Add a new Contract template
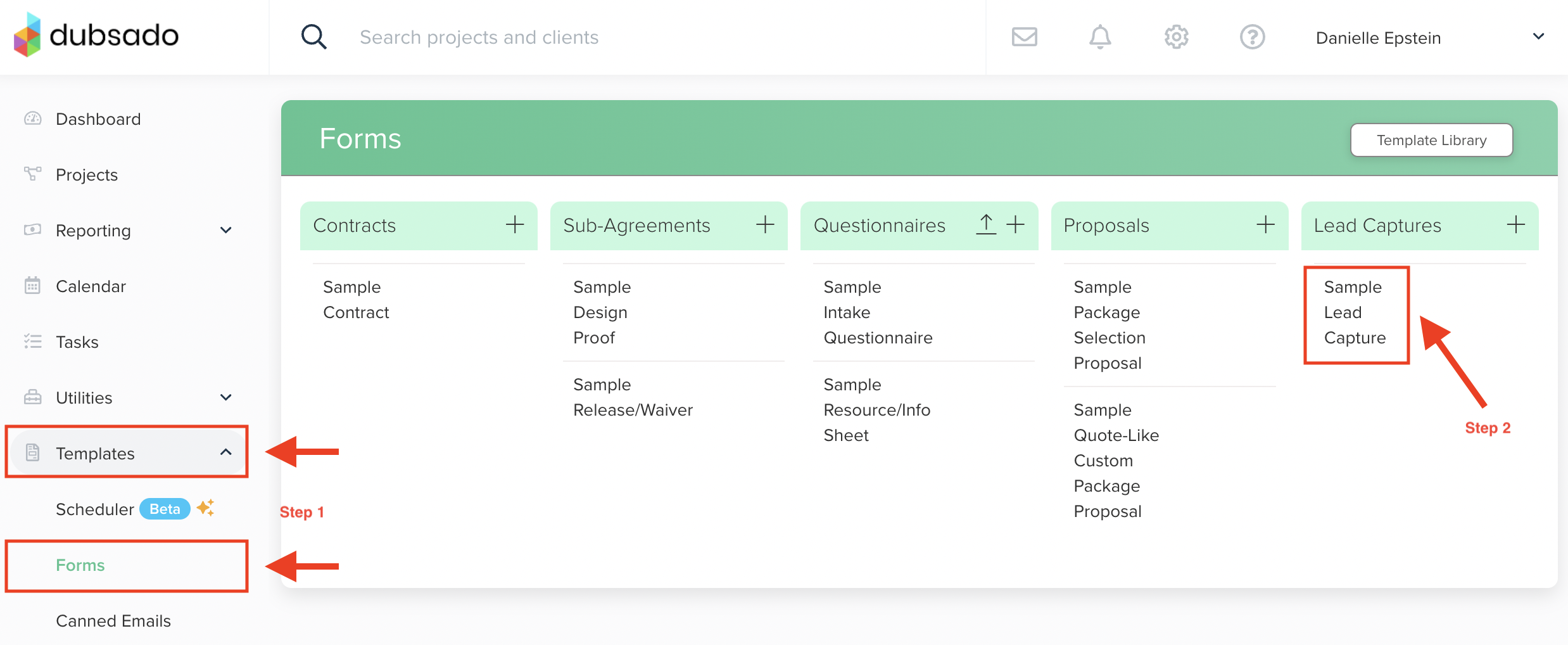Screen dimensions: 1568x645 515,224
